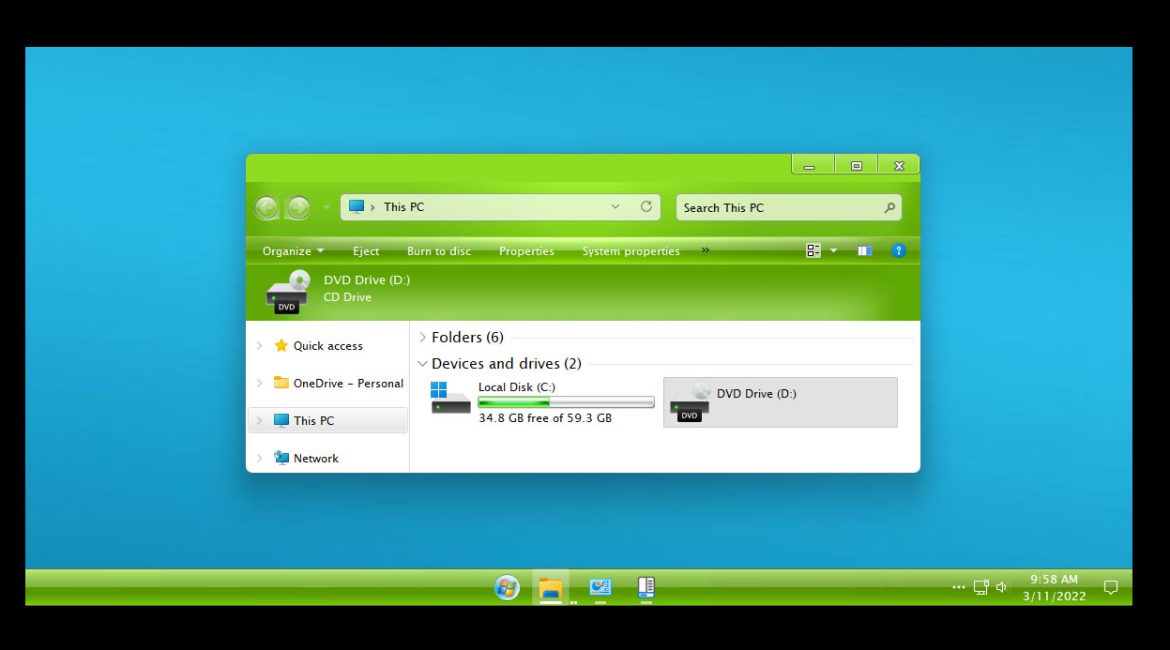Click Burn to disc in the toolbar
The height and width of the screenshot is (650, 1170).
439,251
